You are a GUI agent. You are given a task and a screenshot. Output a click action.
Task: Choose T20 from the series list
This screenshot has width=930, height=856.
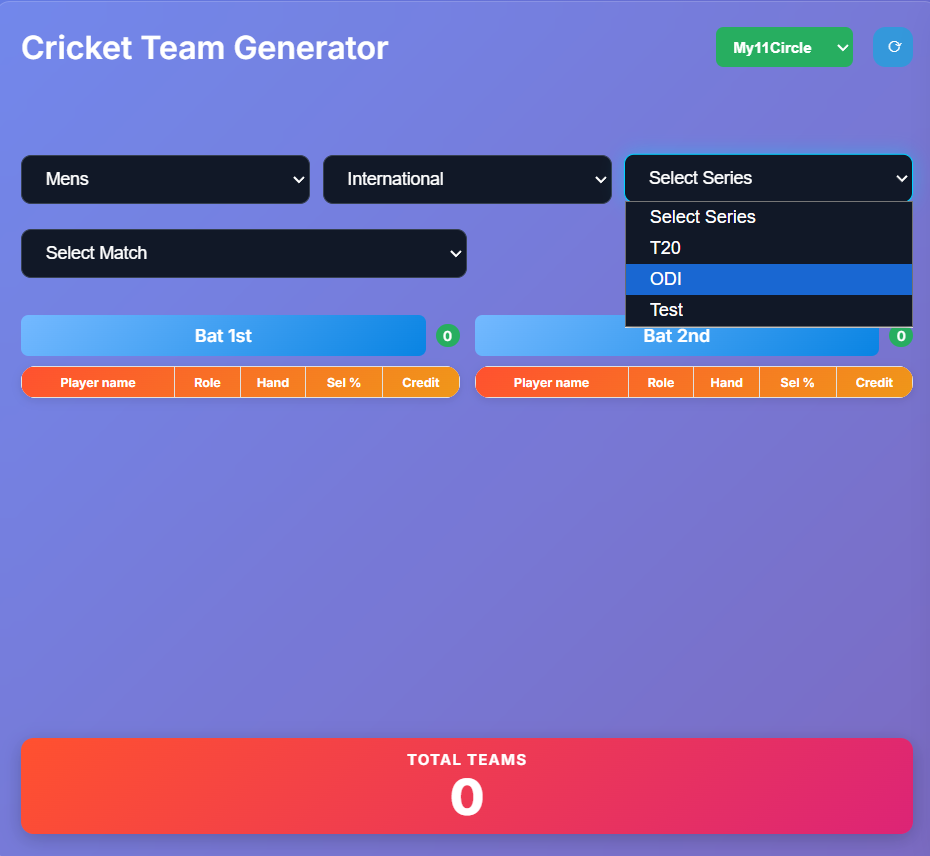769,248
